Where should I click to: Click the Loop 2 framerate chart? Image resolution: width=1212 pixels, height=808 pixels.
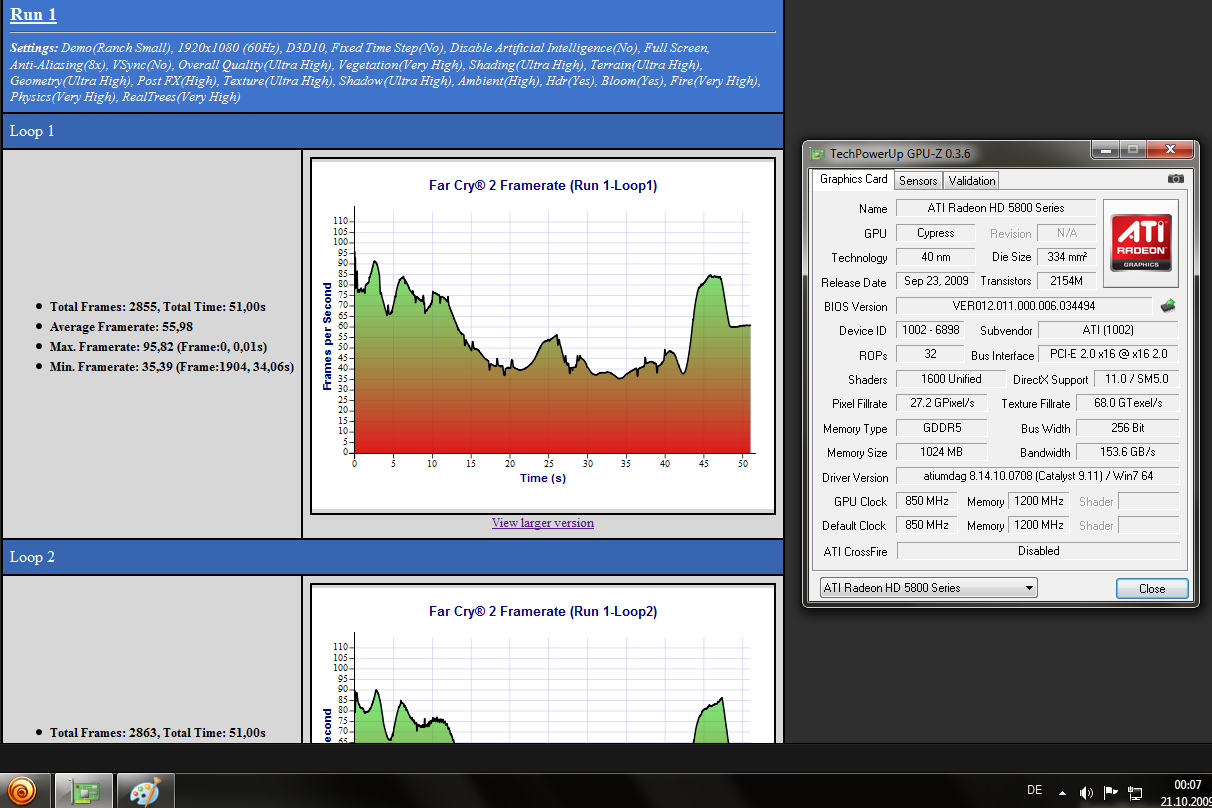pyautogui.click(x=543, y=664)
